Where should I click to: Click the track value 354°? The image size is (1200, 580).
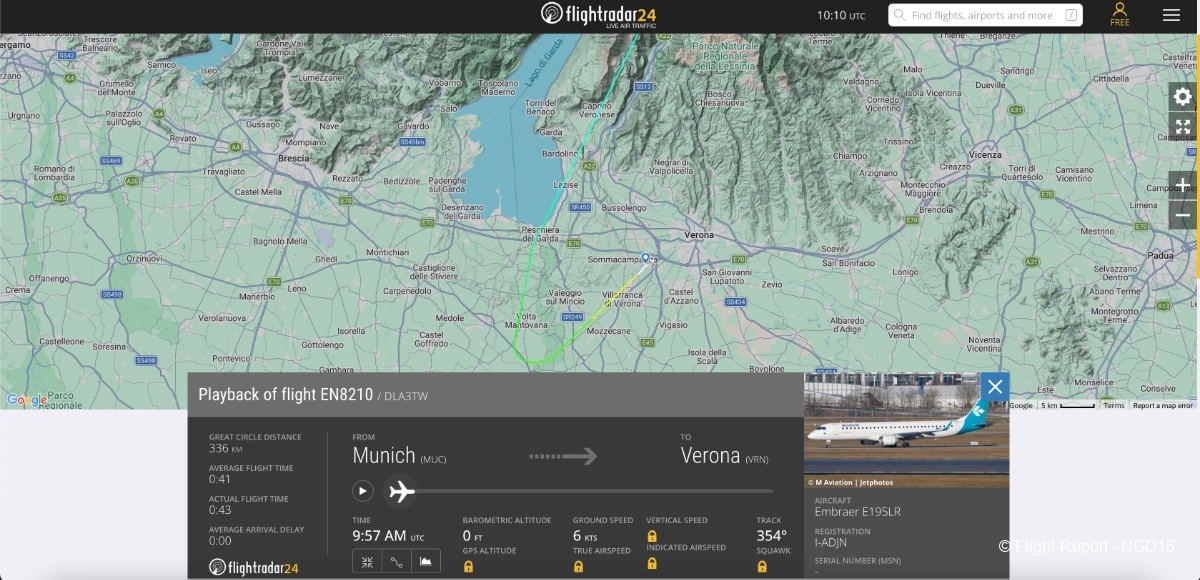point(771,536)
